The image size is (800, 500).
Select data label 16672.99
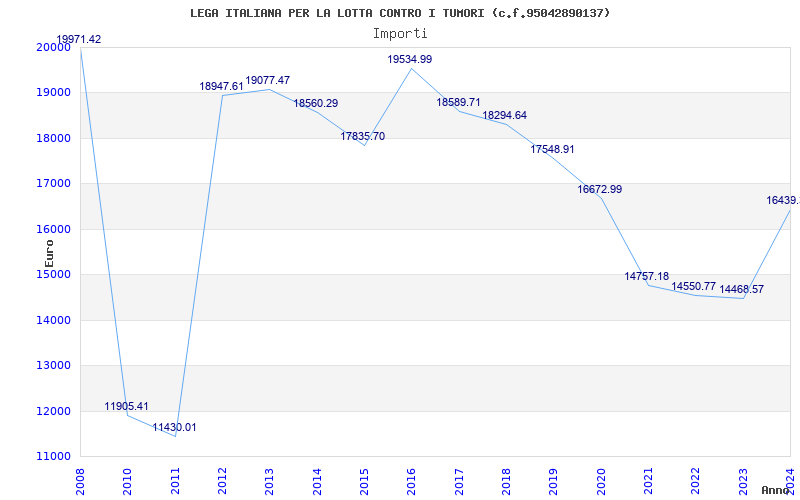(599, 189)
